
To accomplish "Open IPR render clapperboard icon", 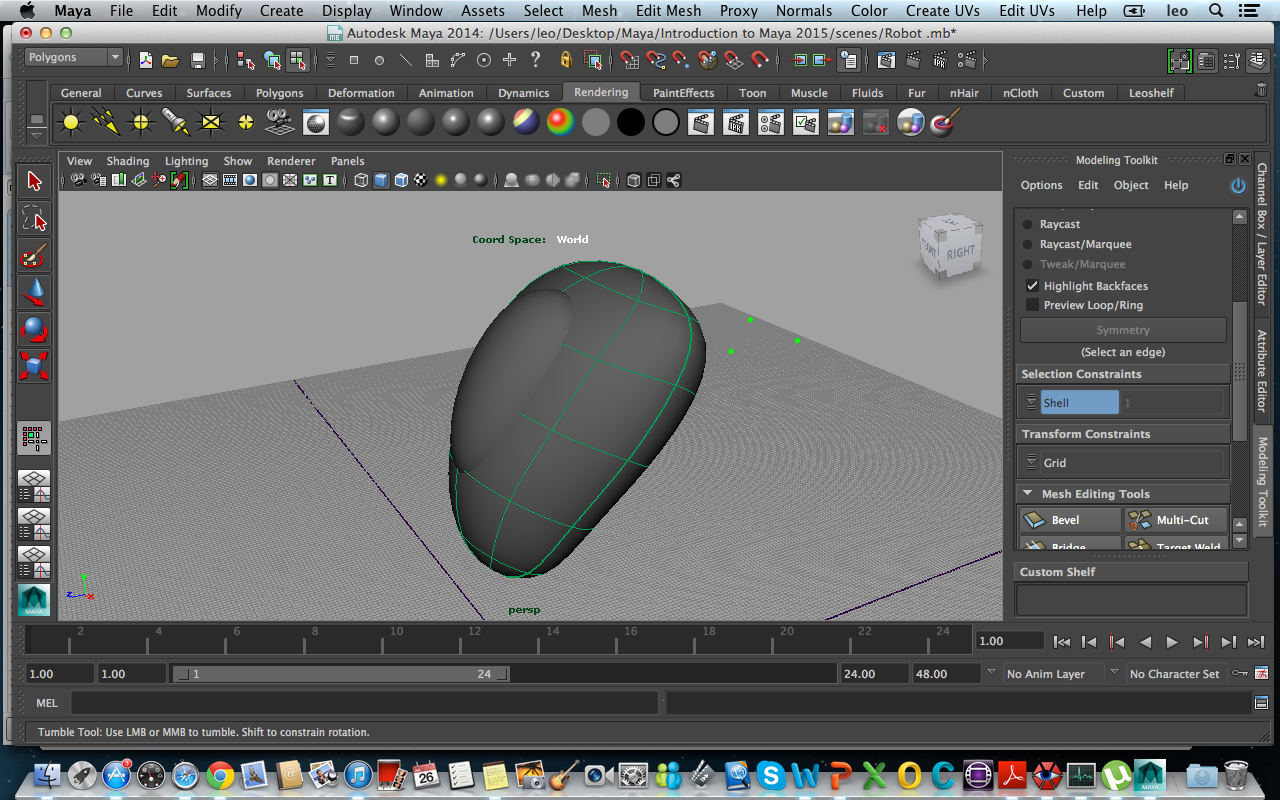I will pyautogui.click(x=736, y=123).
